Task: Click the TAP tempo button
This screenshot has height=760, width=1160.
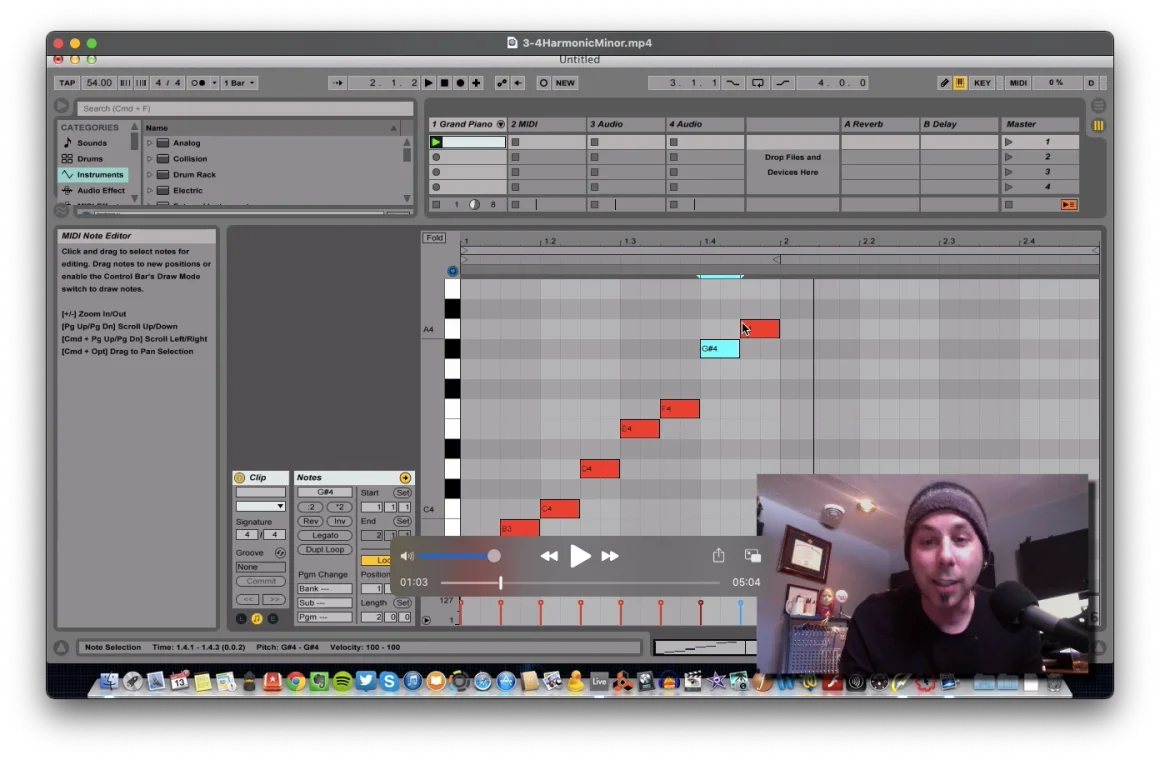Action: pyautogui.click(x=67, y=83)
